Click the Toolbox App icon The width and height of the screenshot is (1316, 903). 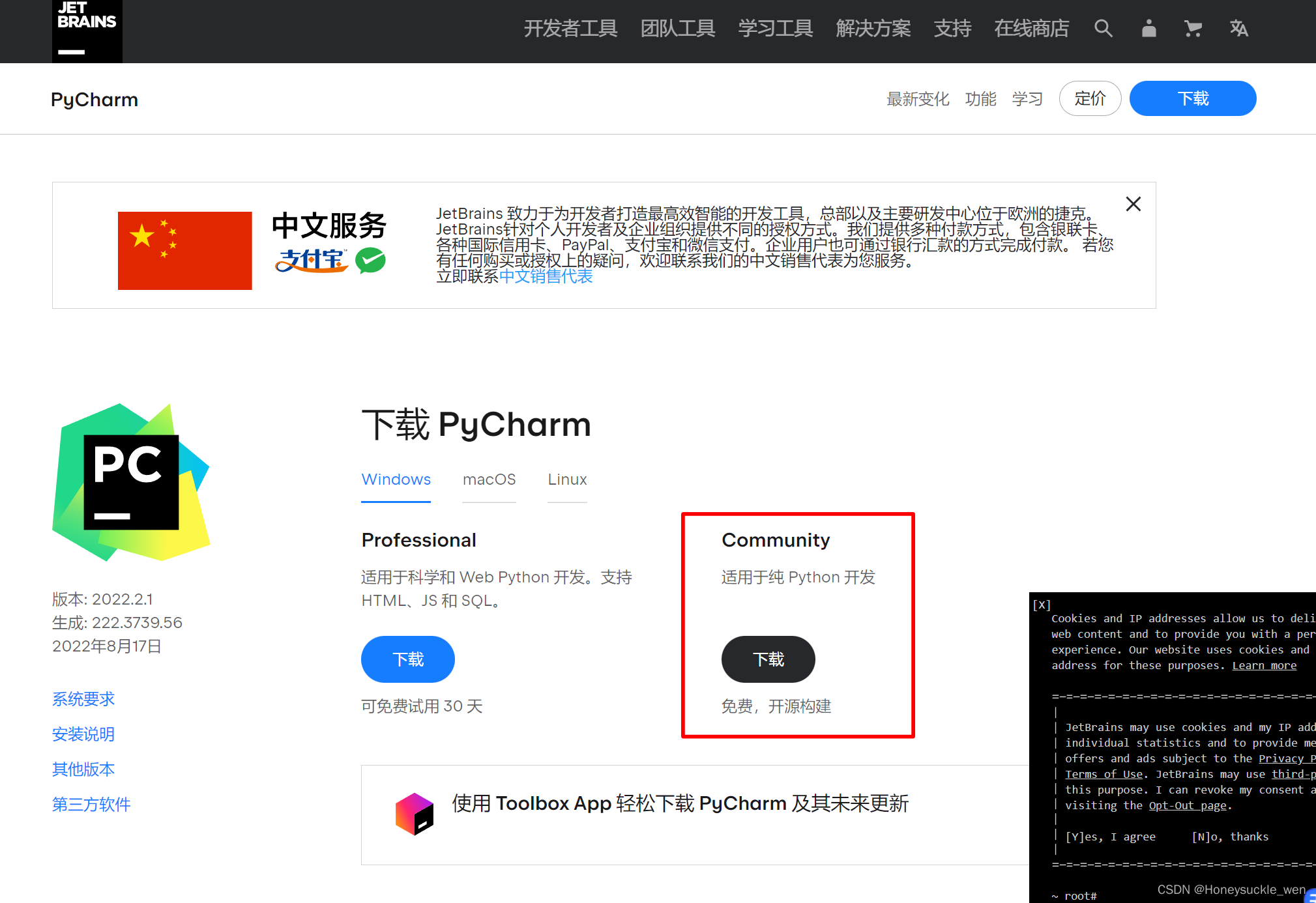[x=415, y=812]
